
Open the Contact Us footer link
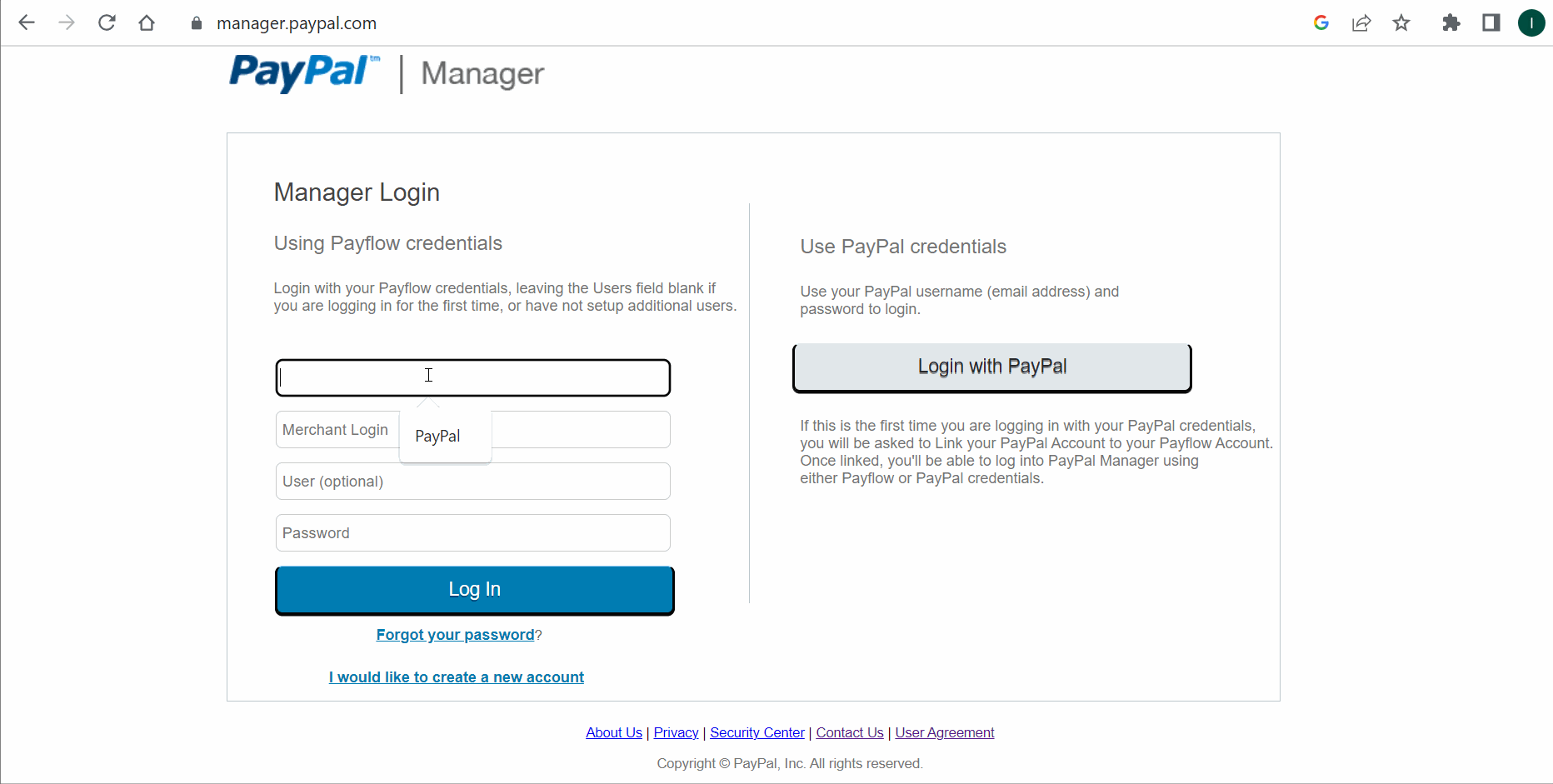click(850, 732)
